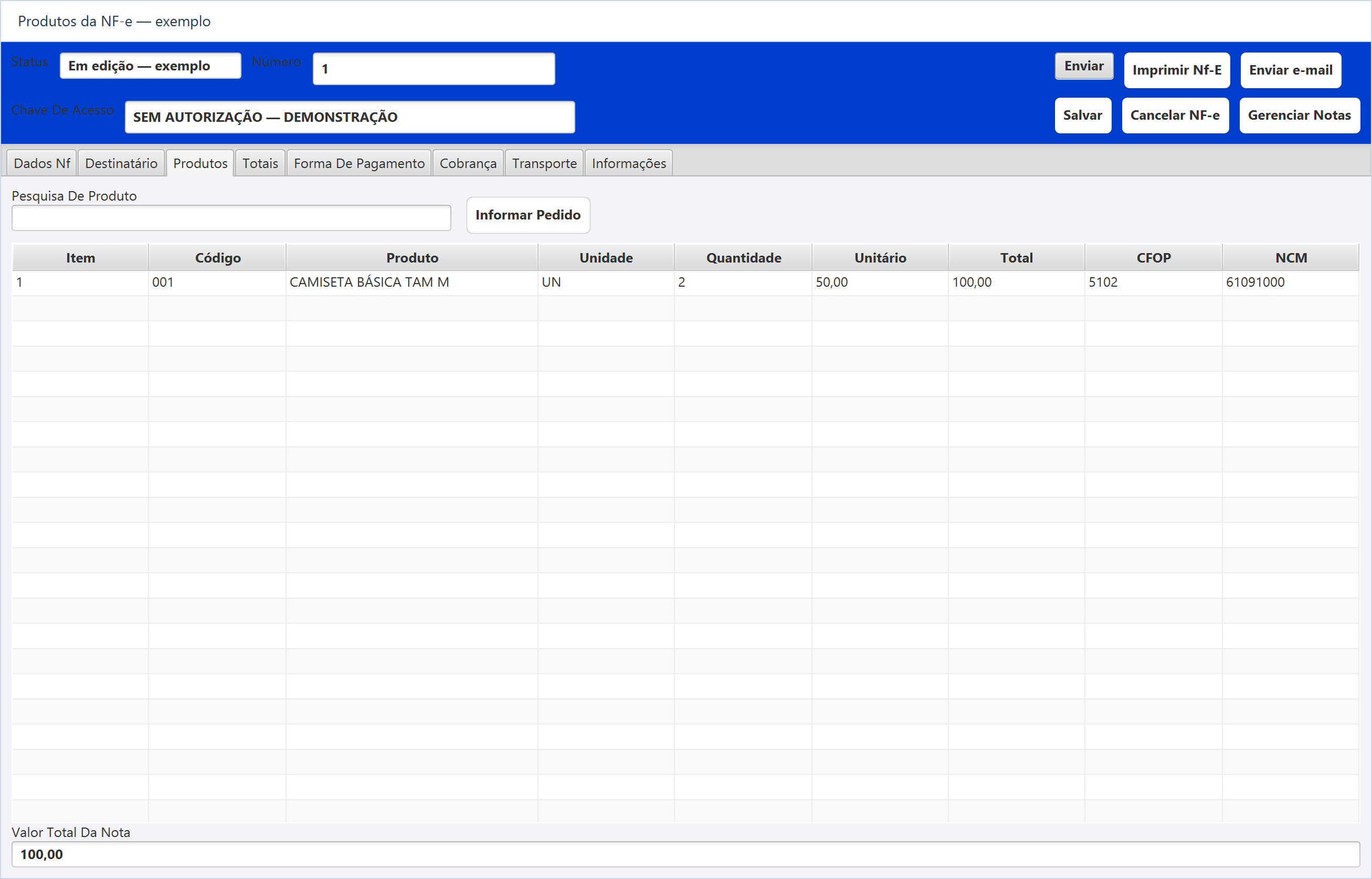Click NCM cell 61091000
The image size is (1372, 879).
point(1291,282)
